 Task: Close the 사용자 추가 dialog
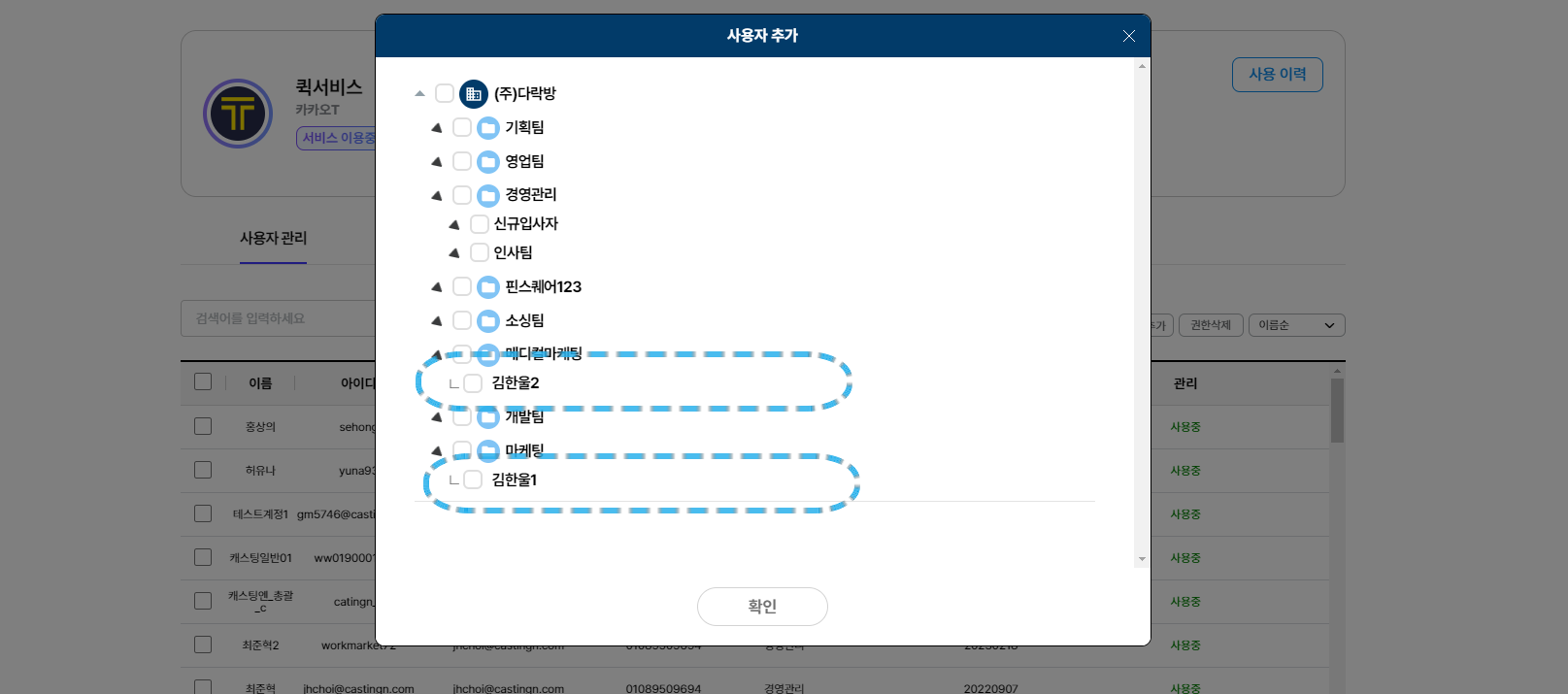coord(1128,36)
